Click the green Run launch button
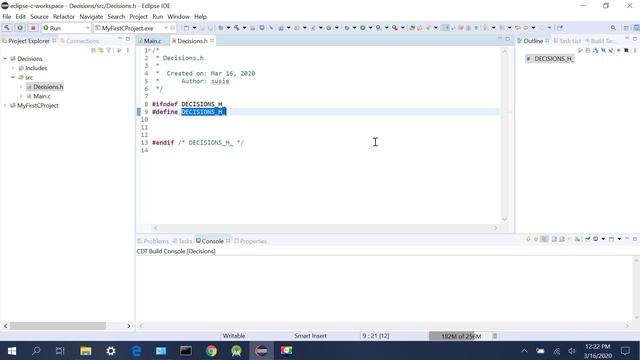 [x=20, y=28]
